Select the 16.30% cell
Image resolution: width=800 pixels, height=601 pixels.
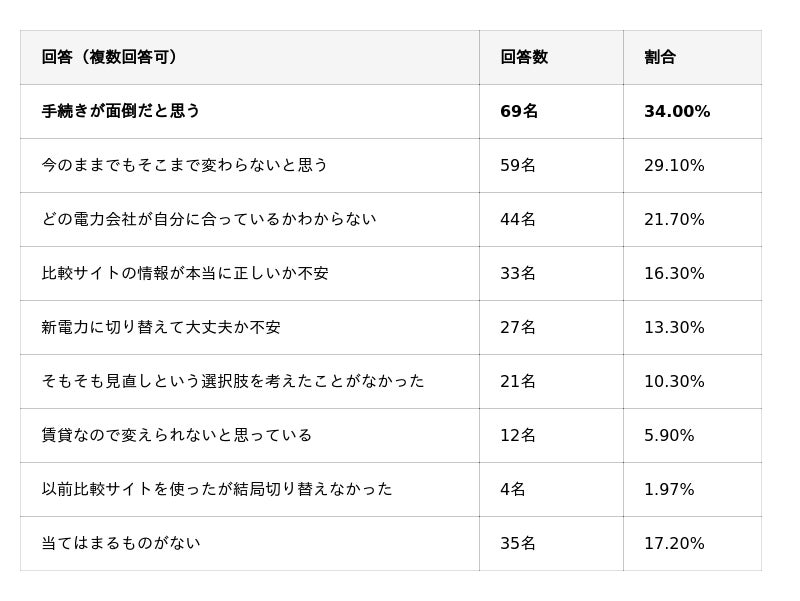(674, 273)
